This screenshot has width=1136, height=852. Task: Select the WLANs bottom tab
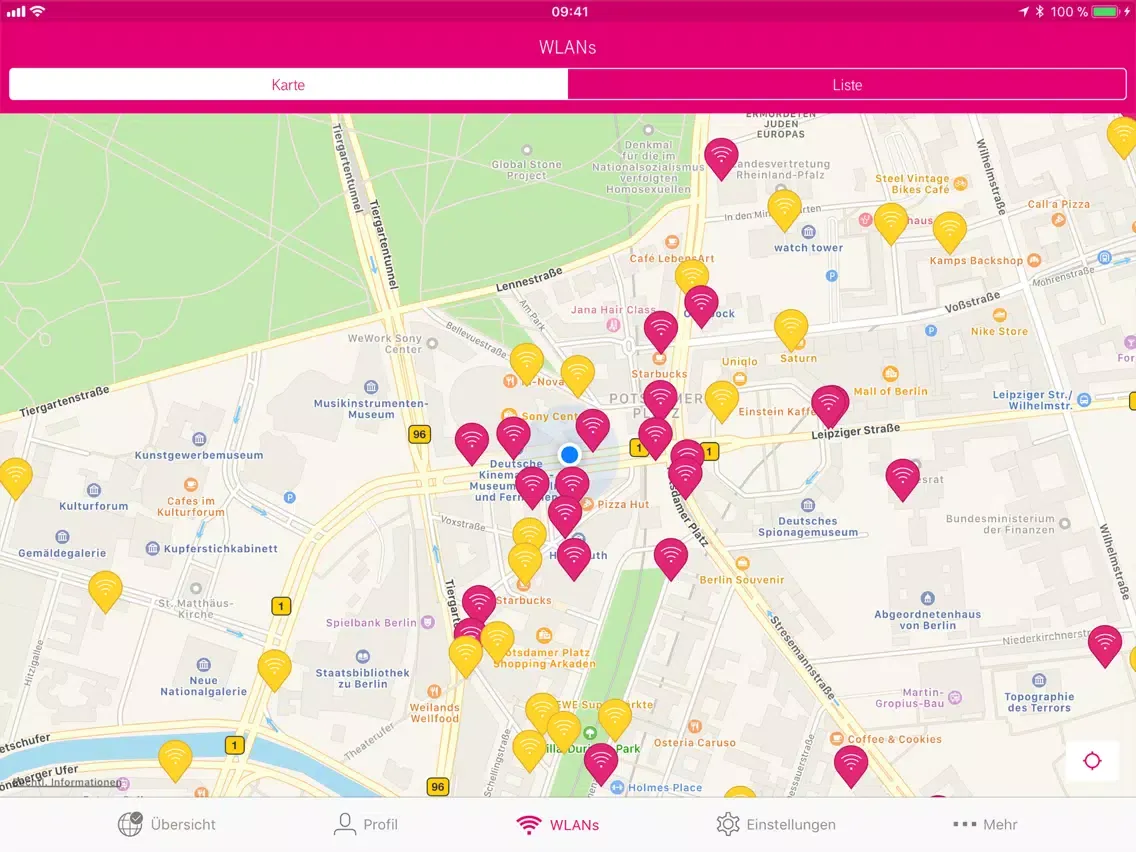coord(557,824)
